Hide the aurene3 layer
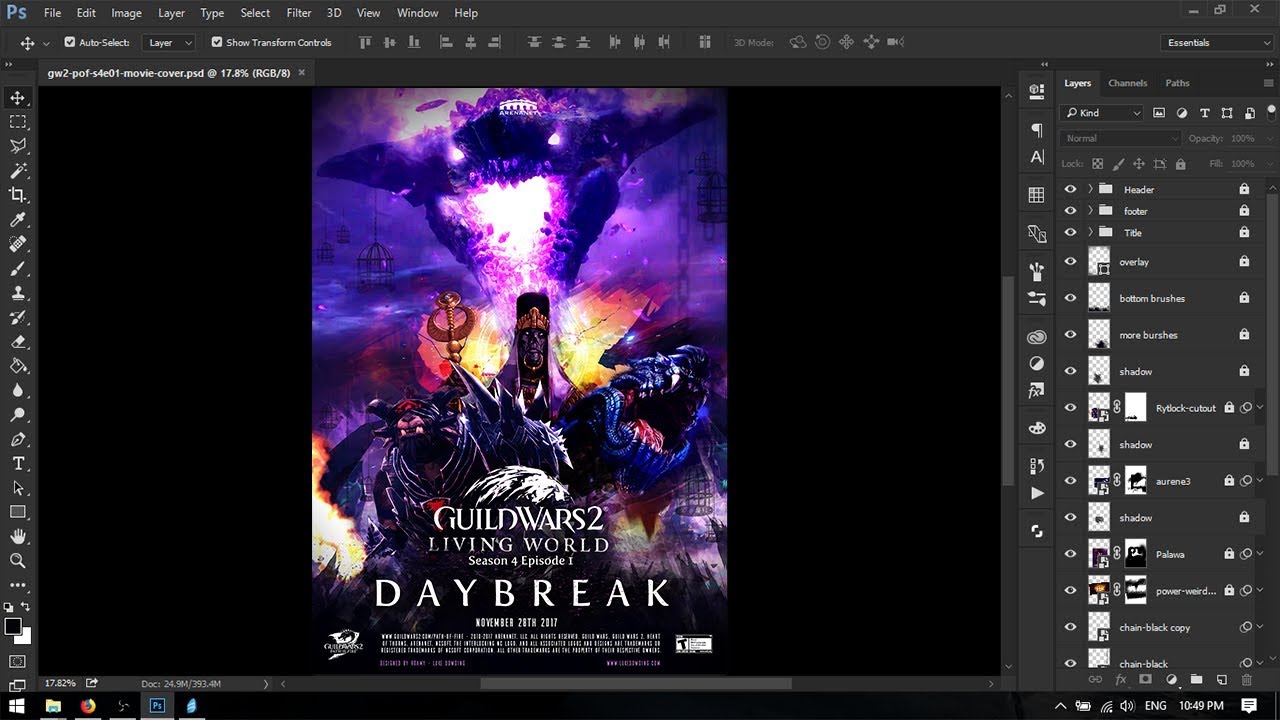Screen dimensions: 1280x720 point(1070,481)
